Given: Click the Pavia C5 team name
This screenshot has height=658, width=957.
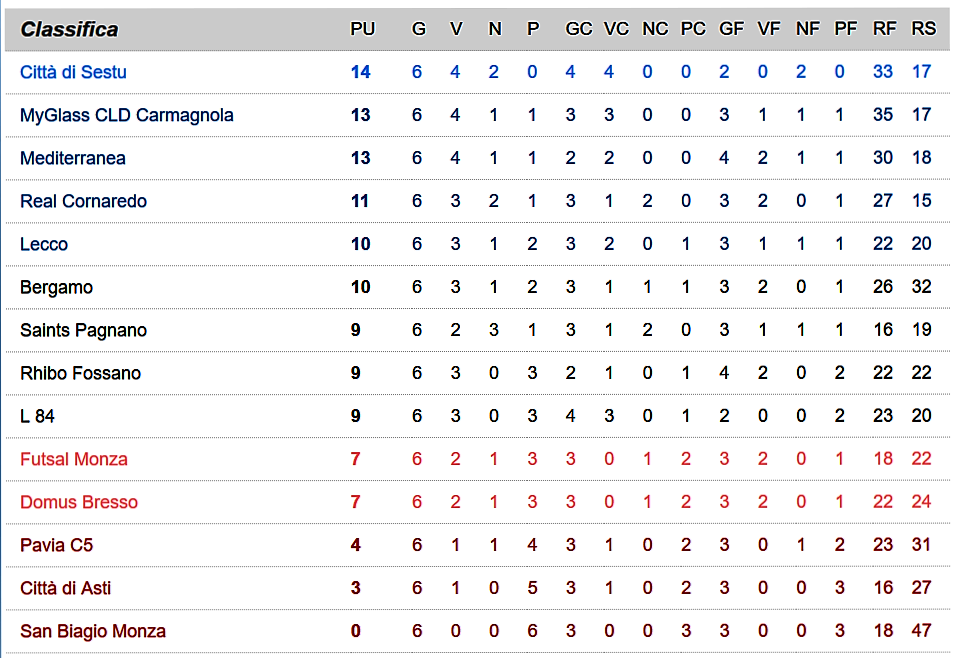Looking at the screenshot, I should pyautogui.click(x=57, y=545).
